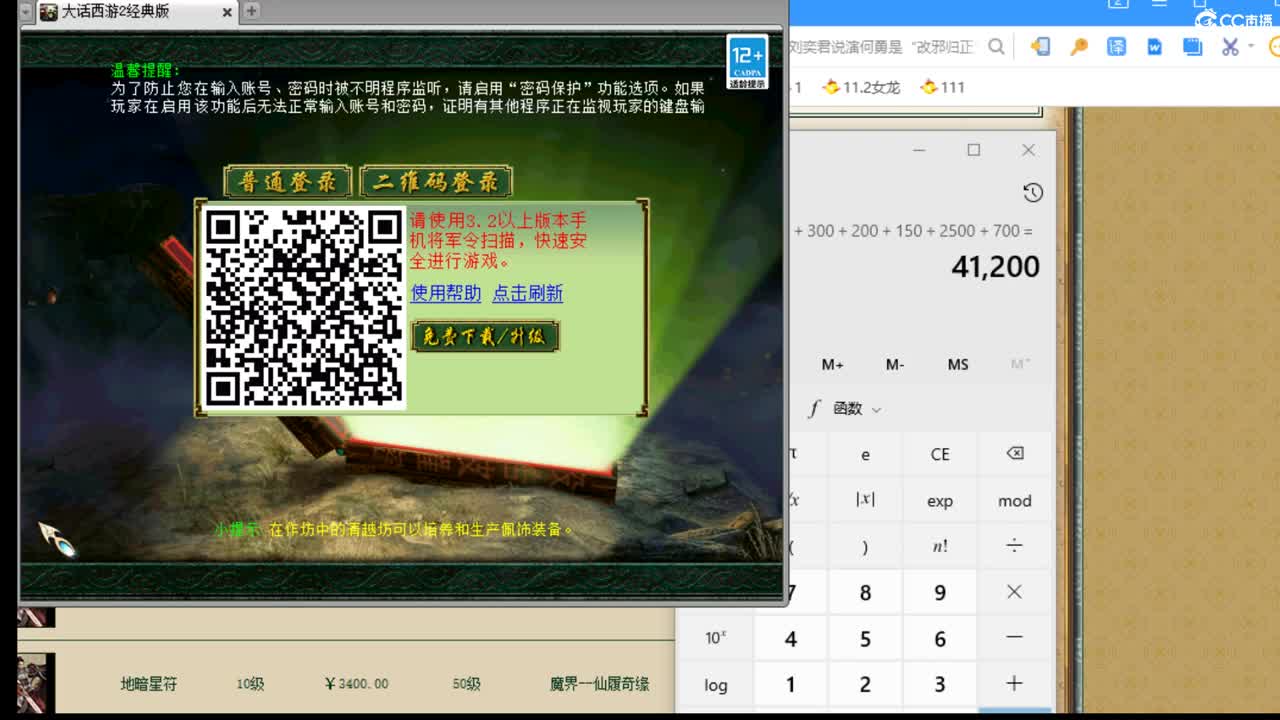Click the 魔界一仙履奇缘 server name
The width and height of the screenshot is (1280, 720).
tap(599, 684)
